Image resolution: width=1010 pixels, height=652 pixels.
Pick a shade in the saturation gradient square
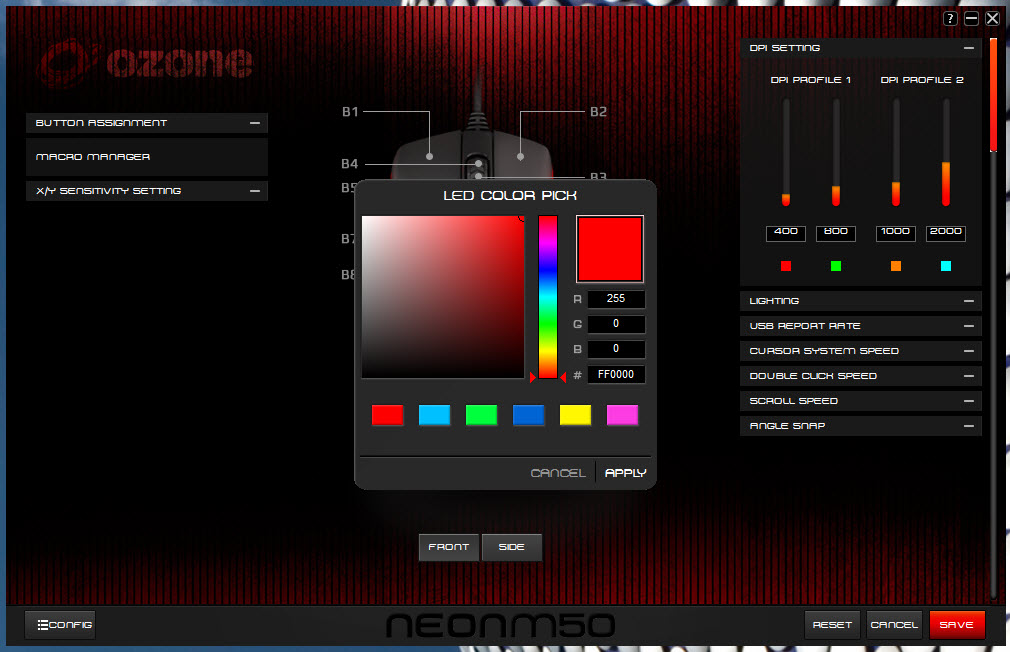tap(443, 297)
